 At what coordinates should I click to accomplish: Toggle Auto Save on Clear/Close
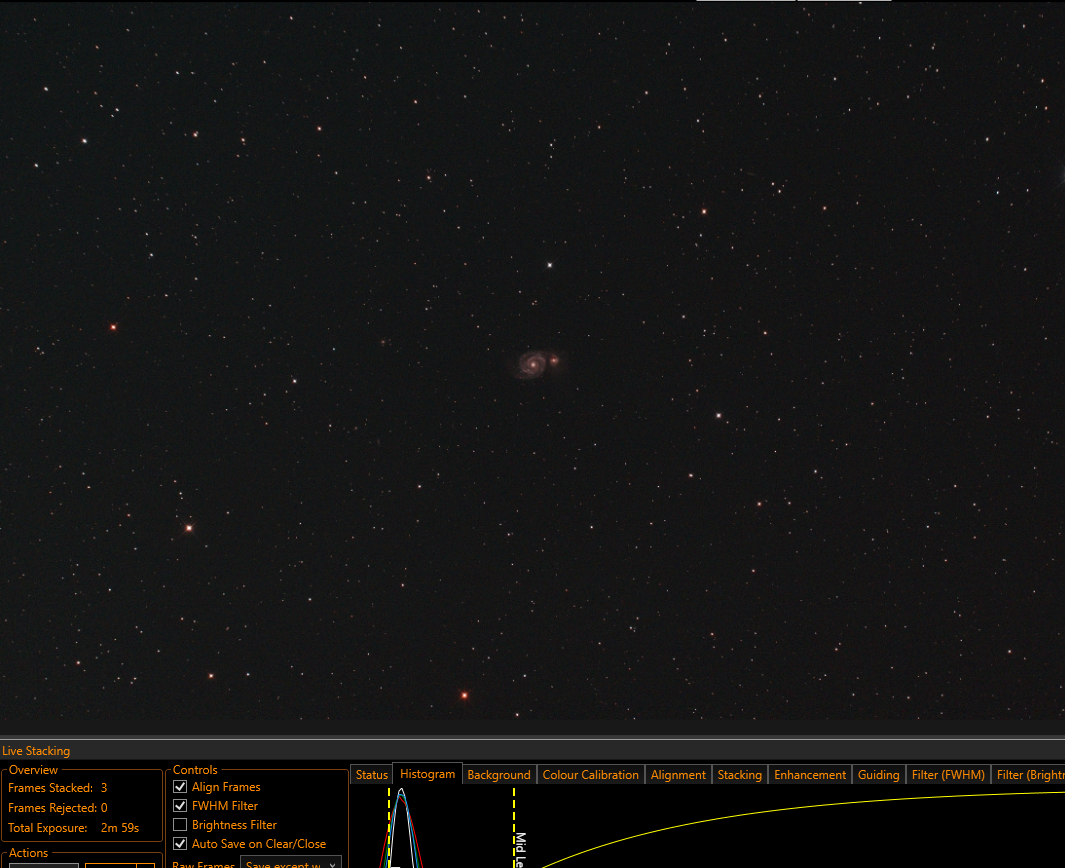(x=180, y=844)
